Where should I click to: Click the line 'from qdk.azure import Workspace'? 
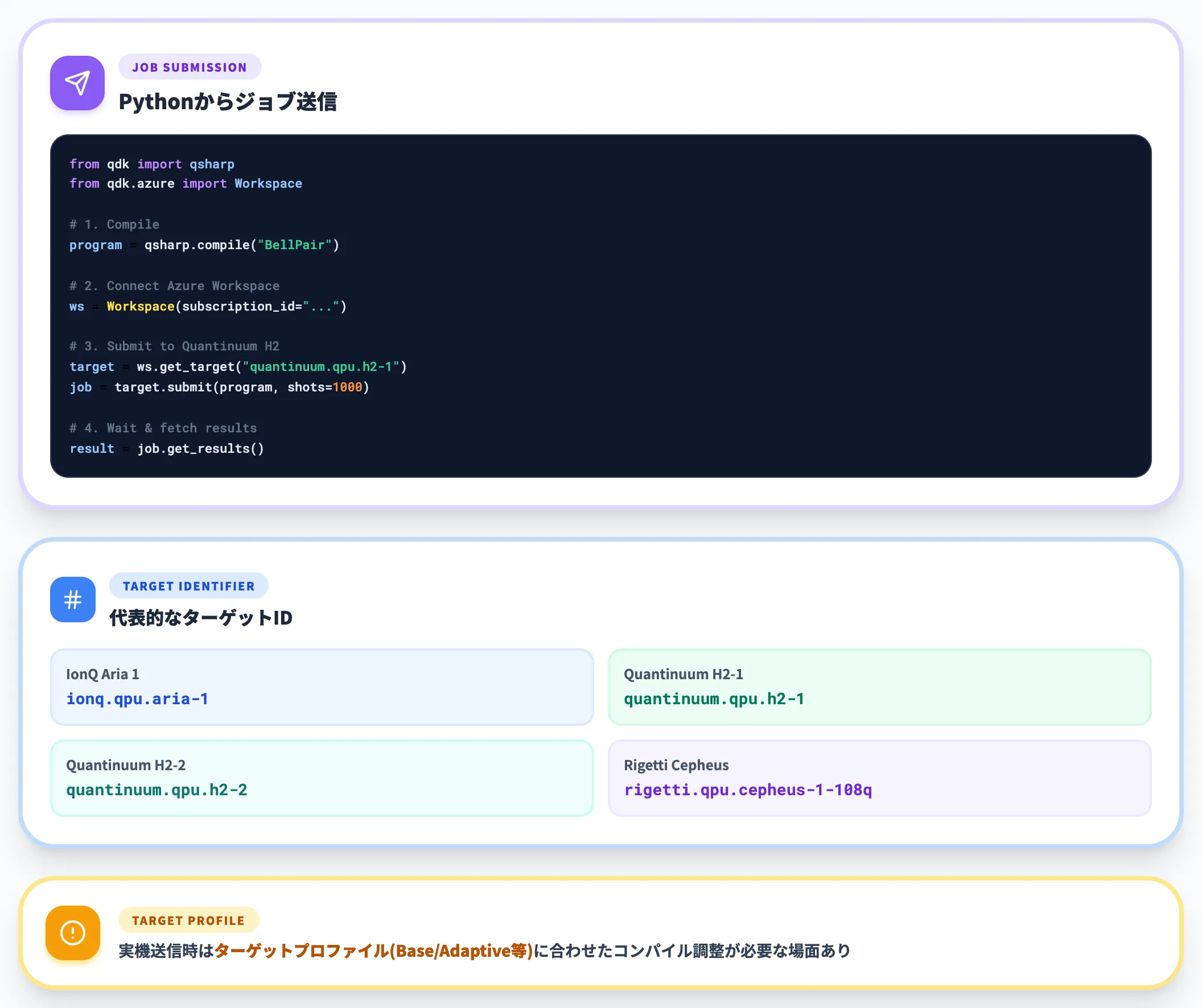[186, 184]
